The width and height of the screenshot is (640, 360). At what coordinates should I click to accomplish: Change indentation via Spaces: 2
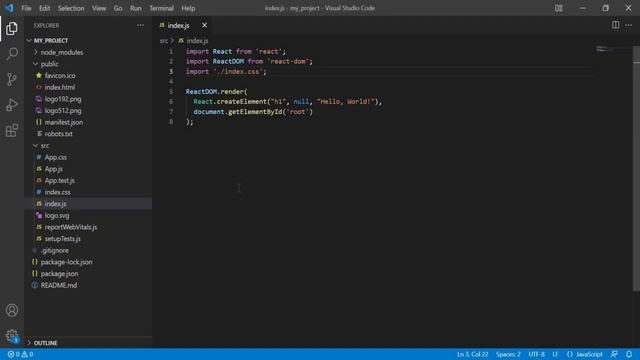pos(508,354)
